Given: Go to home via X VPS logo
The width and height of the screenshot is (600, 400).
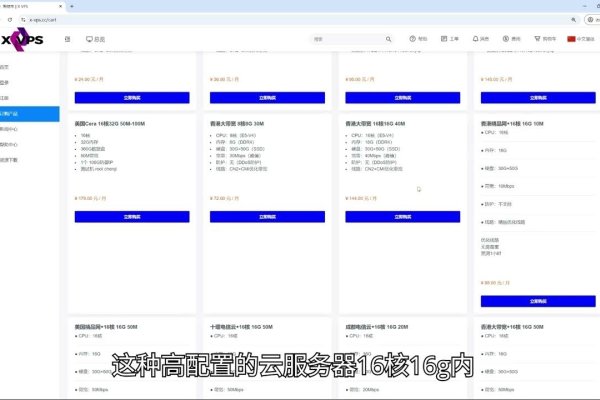Looking at the screenshot, I should pos(22,39).
